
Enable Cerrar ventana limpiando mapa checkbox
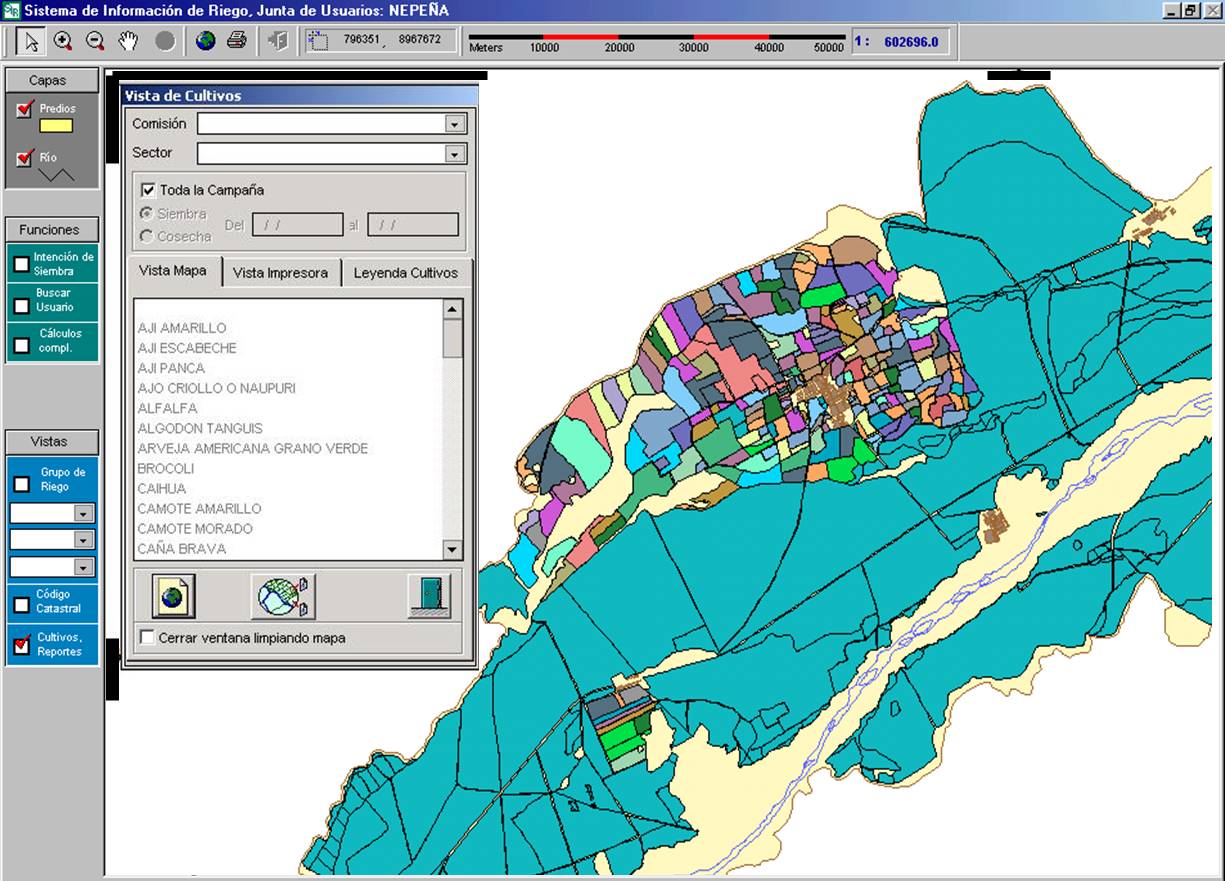pos(148,638)
